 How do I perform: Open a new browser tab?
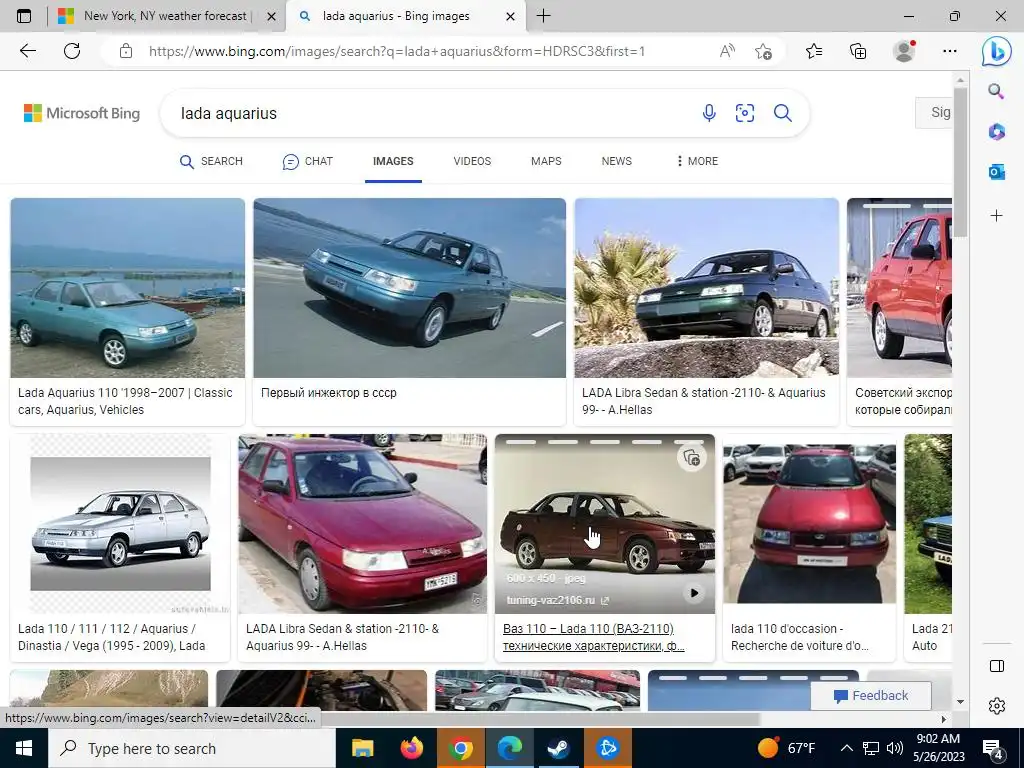tap(543, 16)
